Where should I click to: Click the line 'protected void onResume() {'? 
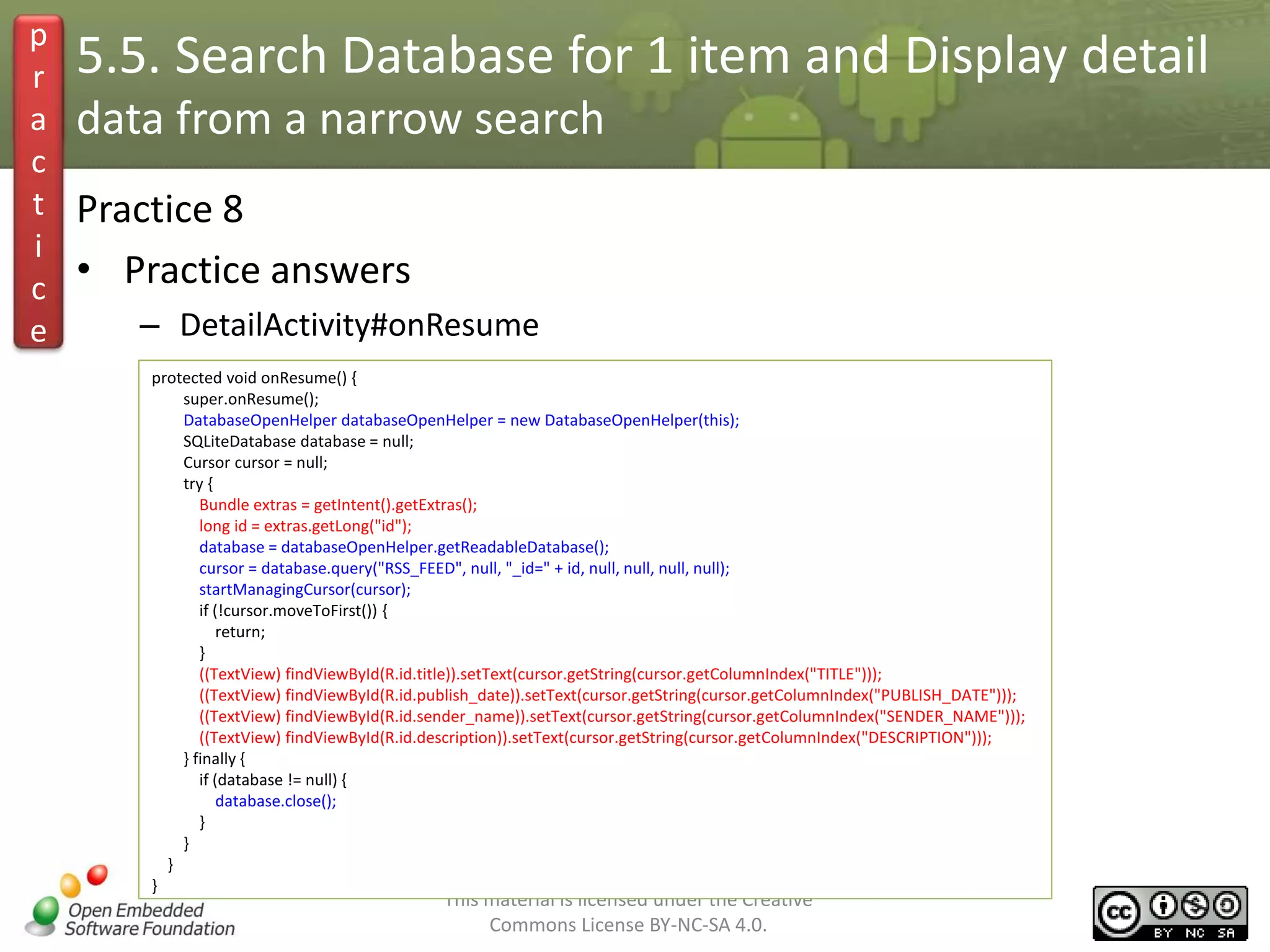tap(254, 378)
